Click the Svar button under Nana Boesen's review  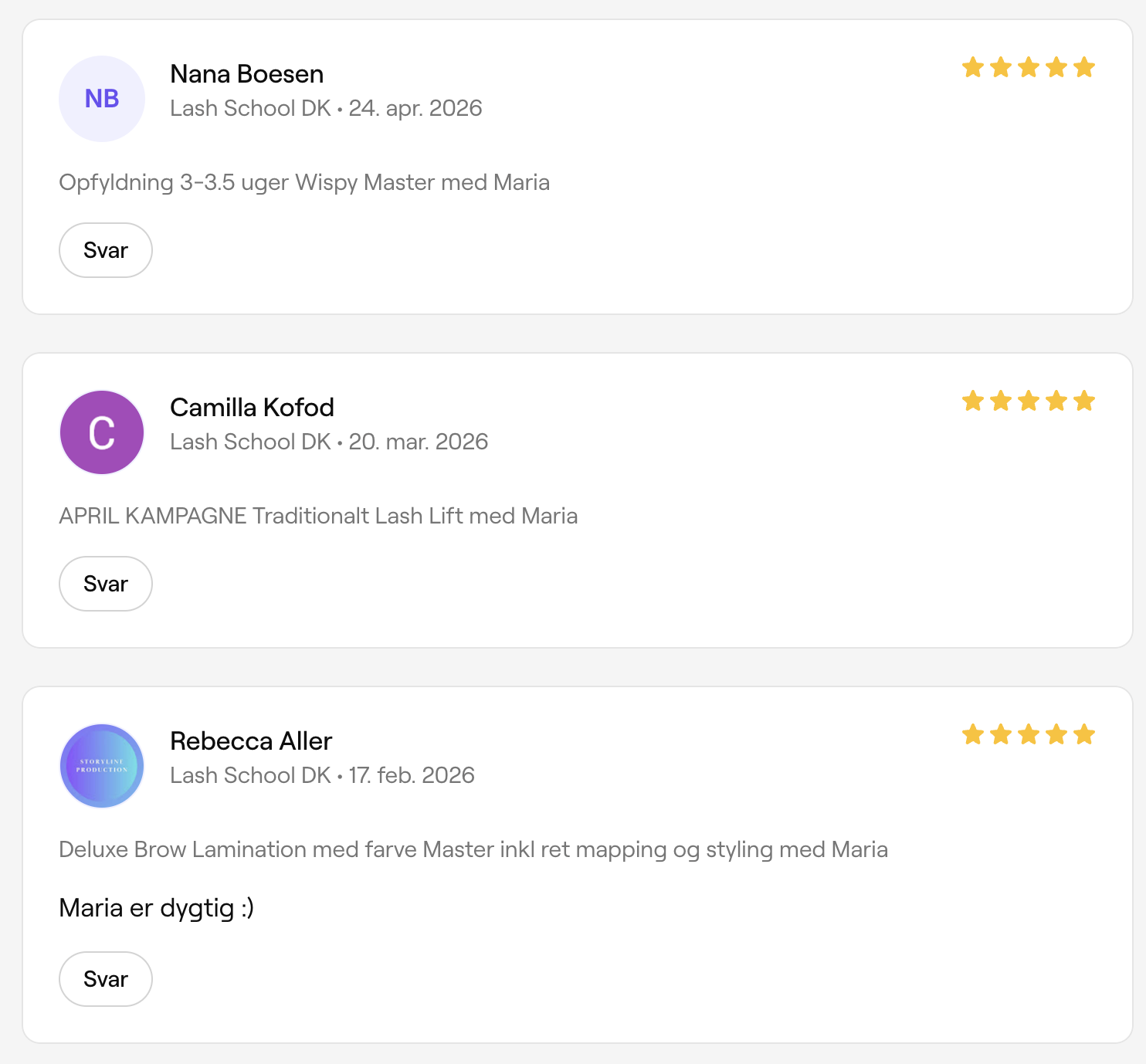pyautogui.click(x=106, y=250)
